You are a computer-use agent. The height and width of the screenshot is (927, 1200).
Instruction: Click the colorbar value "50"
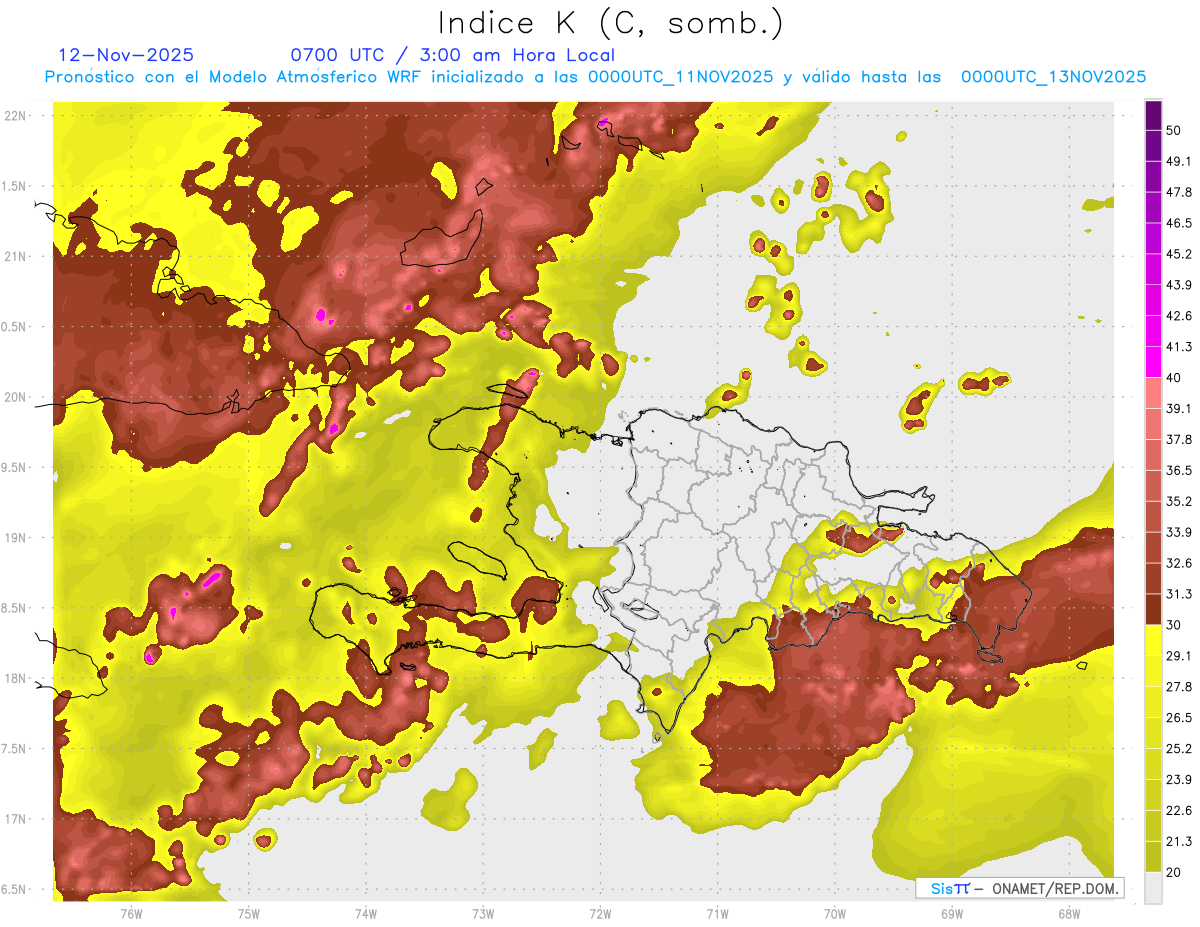click(x=1174, y=131)
